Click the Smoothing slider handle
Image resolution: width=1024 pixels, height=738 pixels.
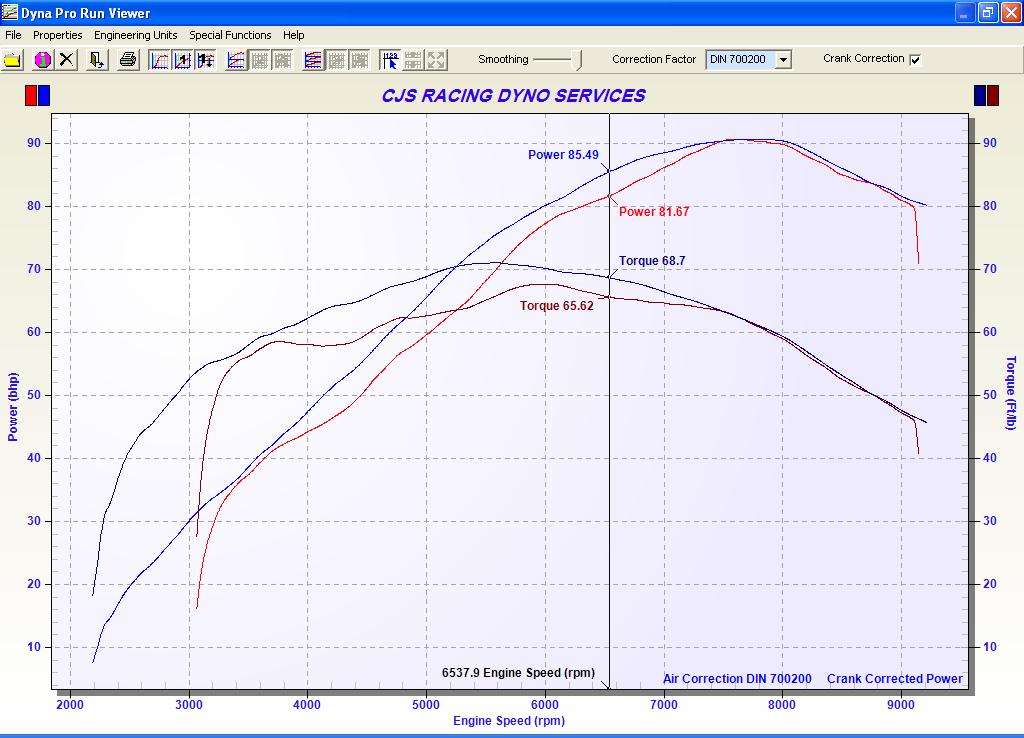click(x=578, y=60)
